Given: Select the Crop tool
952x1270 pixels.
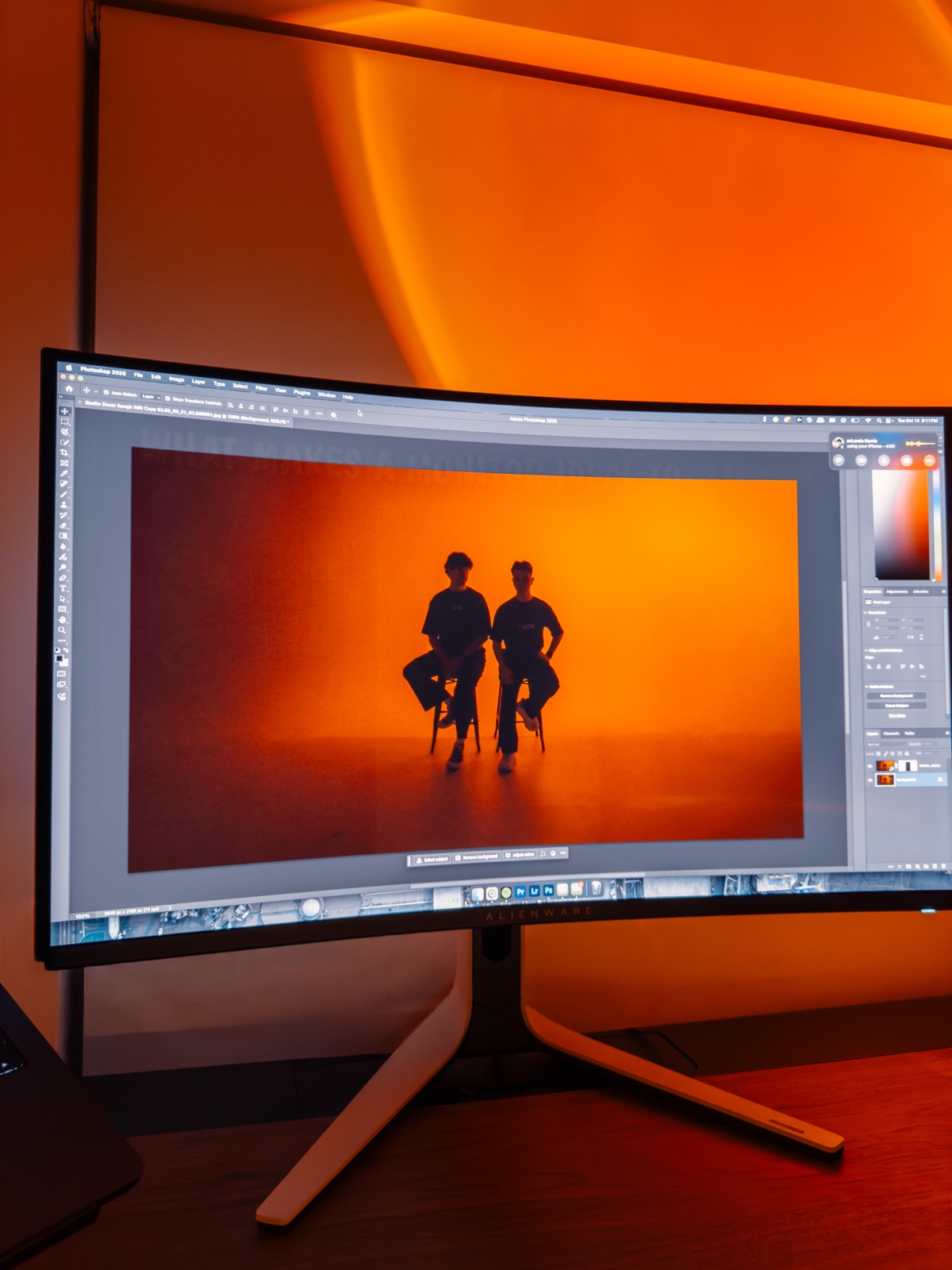Looking at the screenshot, I should coord(63,452).
